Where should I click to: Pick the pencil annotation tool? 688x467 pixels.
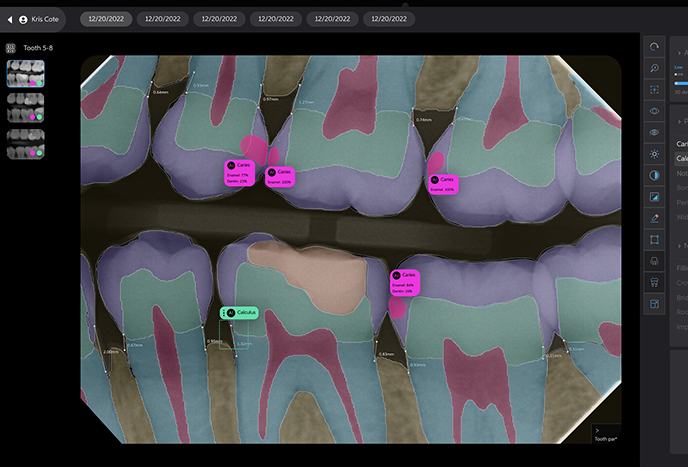pyautogui.click(x=654, y=218)
